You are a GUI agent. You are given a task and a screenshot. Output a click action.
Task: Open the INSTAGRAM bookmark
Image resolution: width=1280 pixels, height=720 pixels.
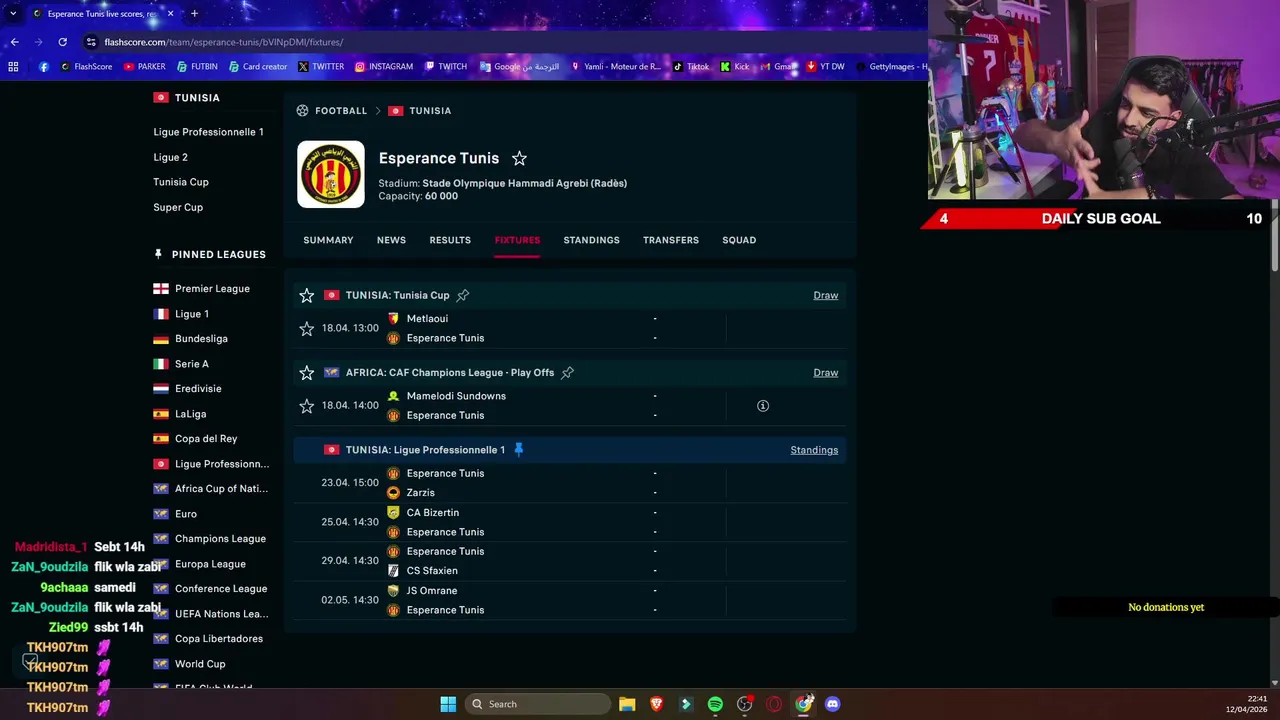(384, 67)
